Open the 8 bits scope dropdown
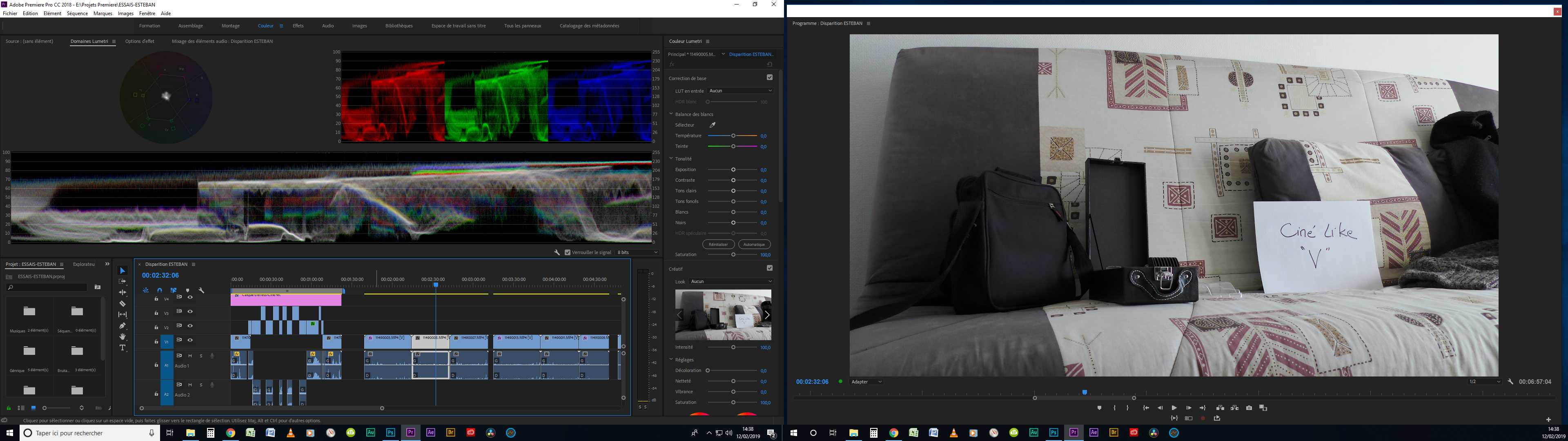The width and height of the screenshot is (1568, 441). tap(637, 252)
